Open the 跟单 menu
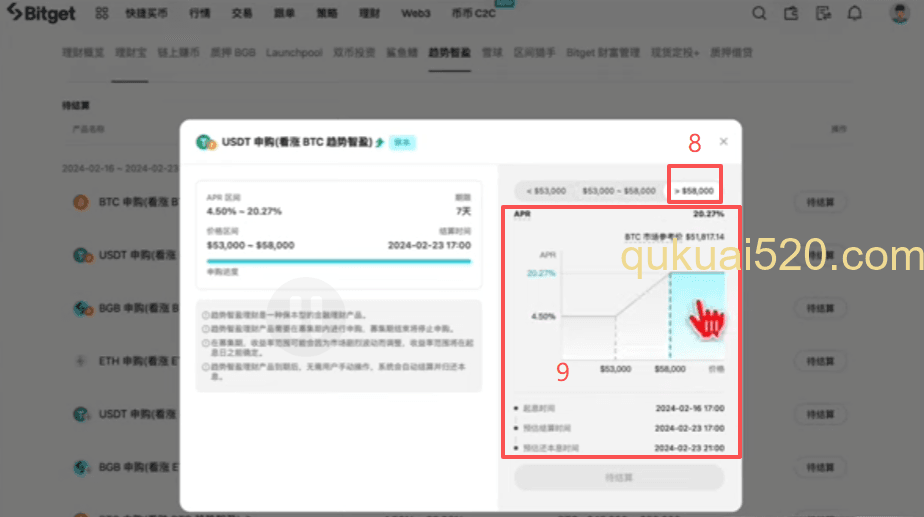Image resolution: width=924 pixels, height=517 pixels. 284,13
